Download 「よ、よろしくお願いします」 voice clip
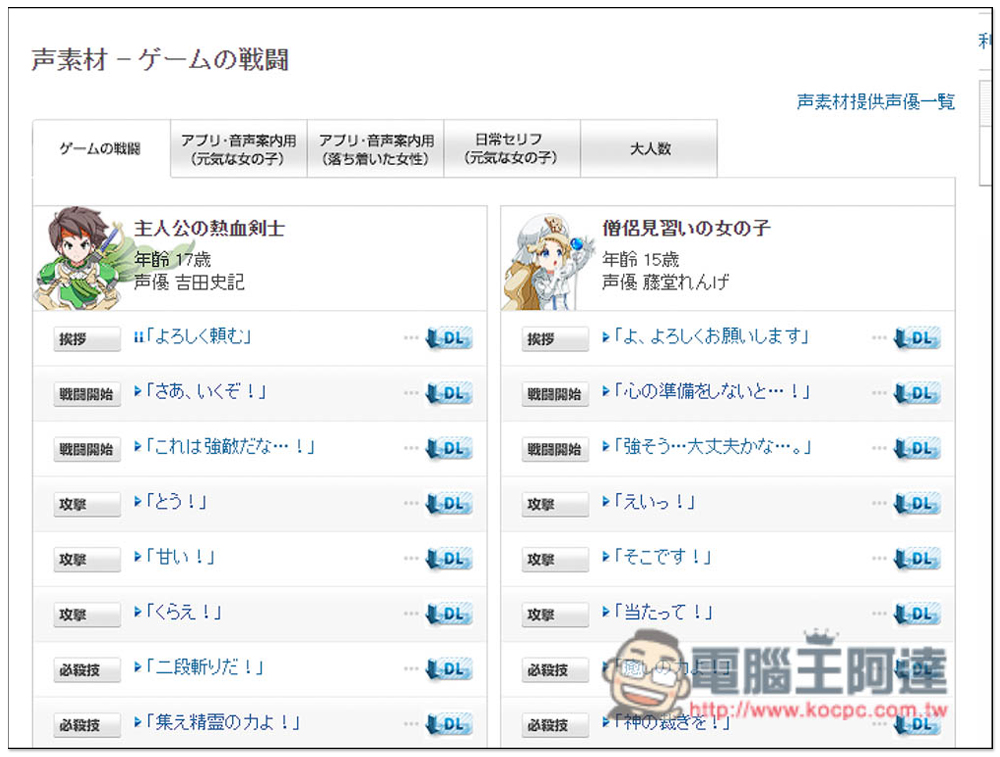This screenshot has height=757, width=1000. click(917, 339)
